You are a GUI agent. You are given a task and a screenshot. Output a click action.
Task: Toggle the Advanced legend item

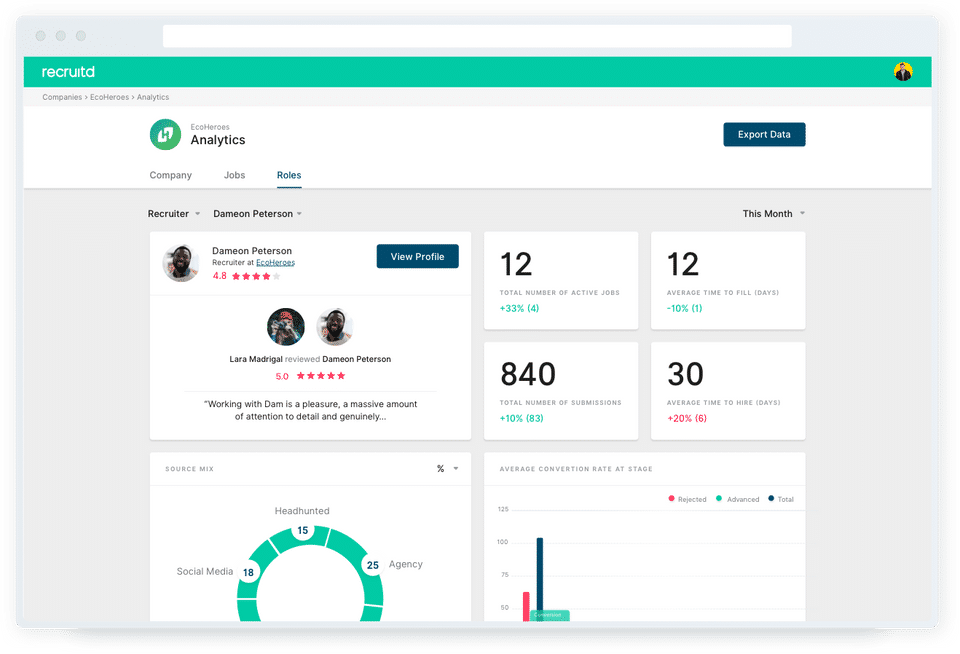pos(738,499)
